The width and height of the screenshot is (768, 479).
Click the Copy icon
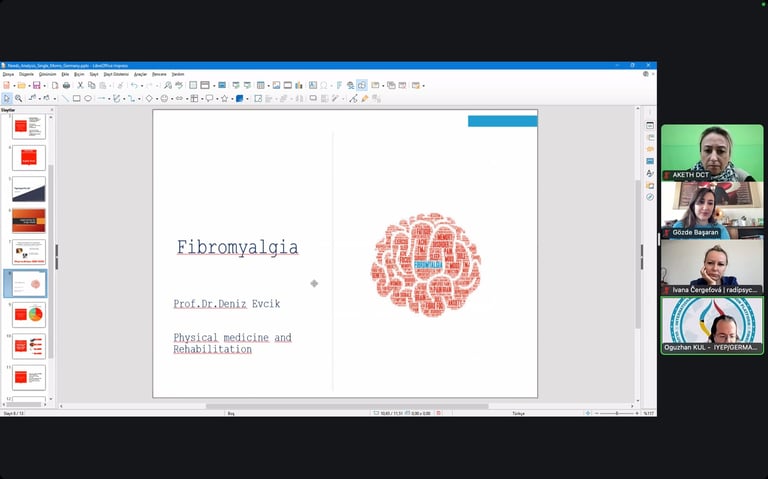tap(92, 85)
